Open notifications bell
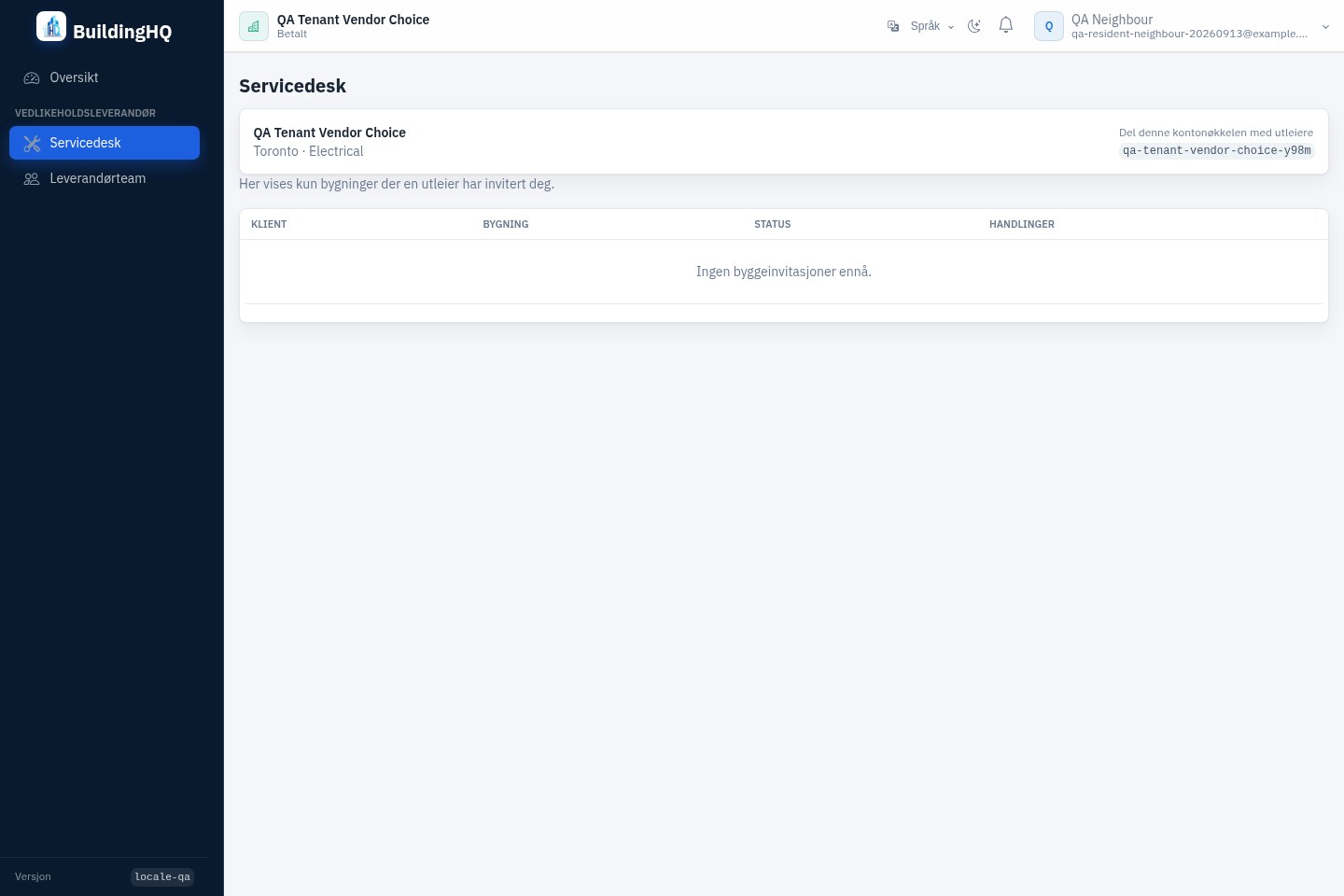The height and width of the screenshot is (896, 1344). pos(1006,25)
